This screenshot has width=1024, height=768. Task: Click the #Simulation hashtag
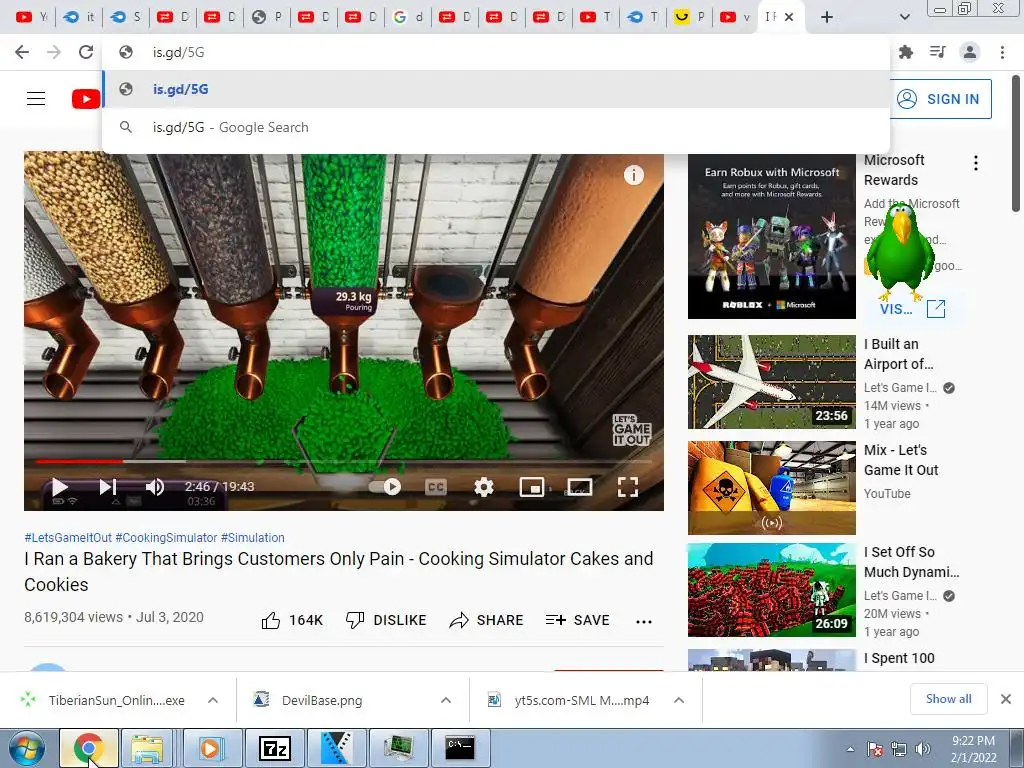click(x=253, y=537)
